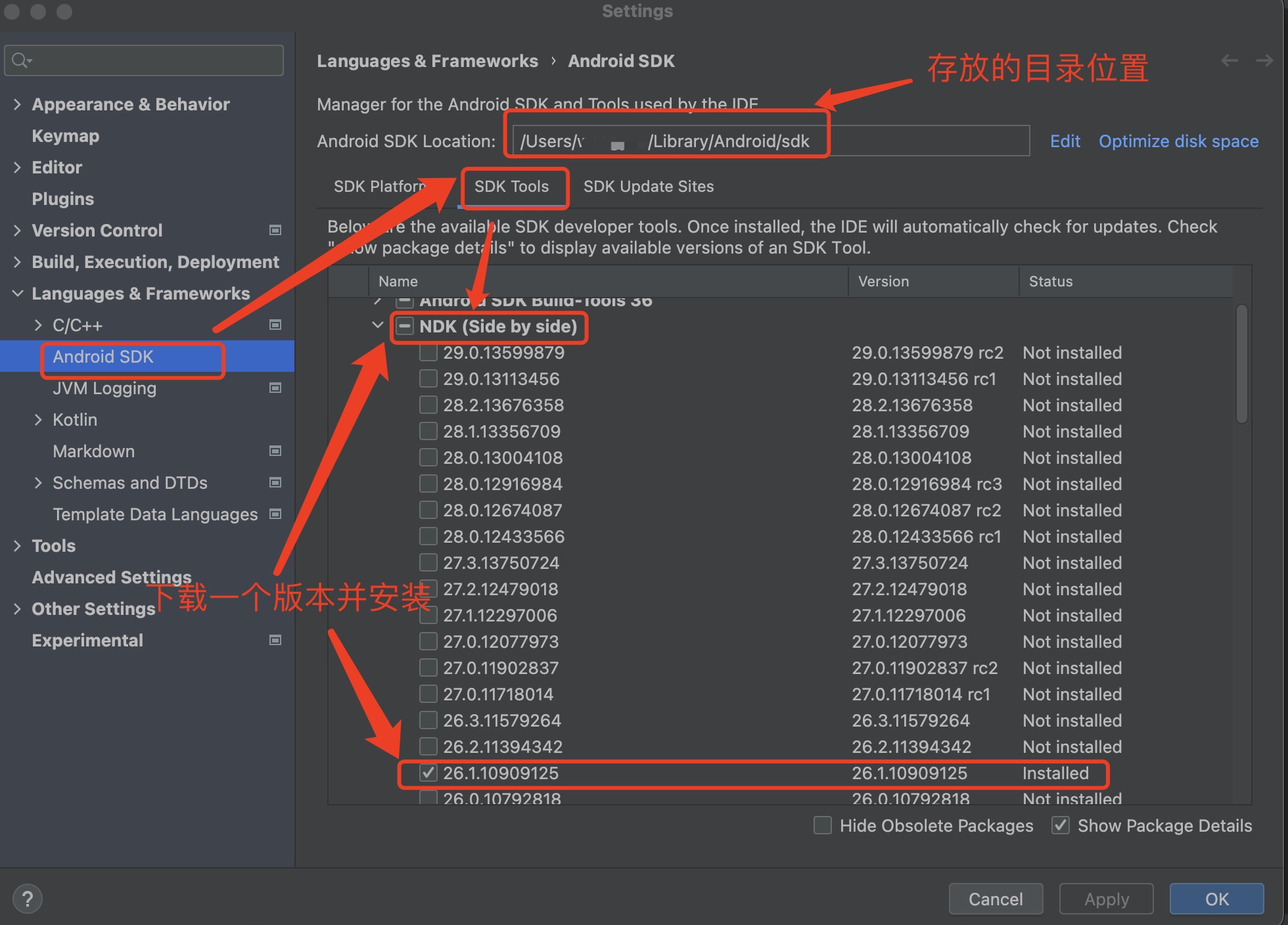This screenshot has height=925, width=1288.
Task: Click Languages & Frameworks breadcrumb
Action: [x=427, y=61]
